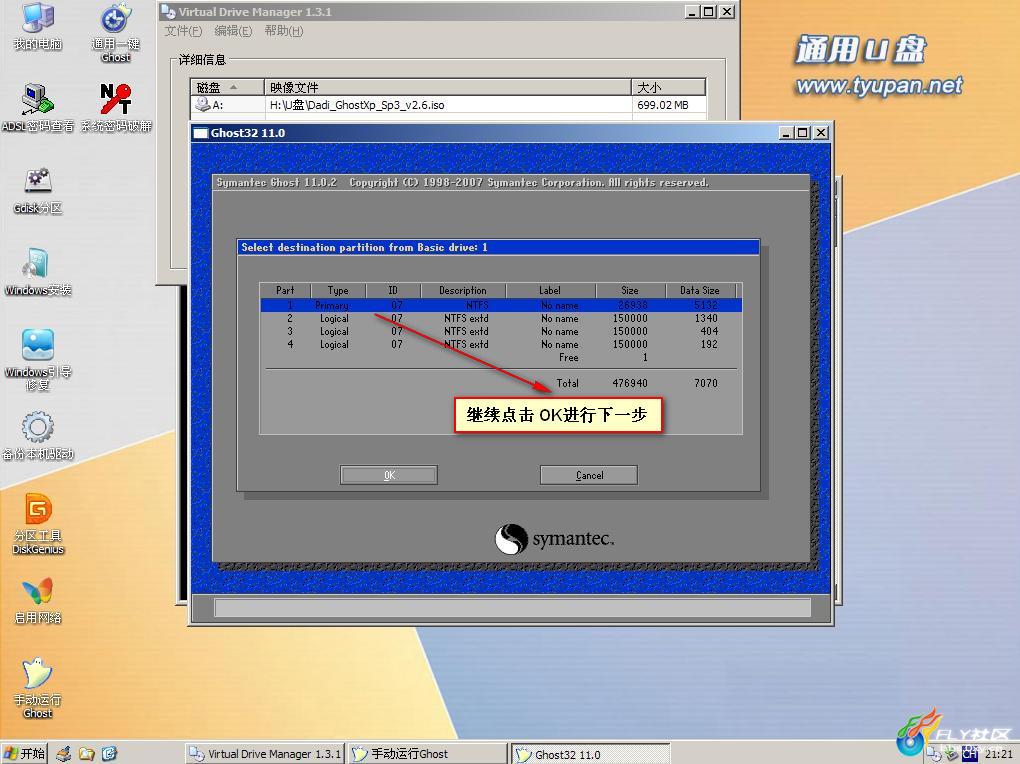Screen dimensions: 1020x764
Task: Select drive A: row in Virtual Drive Manager
Action: [x=448, y=105]
